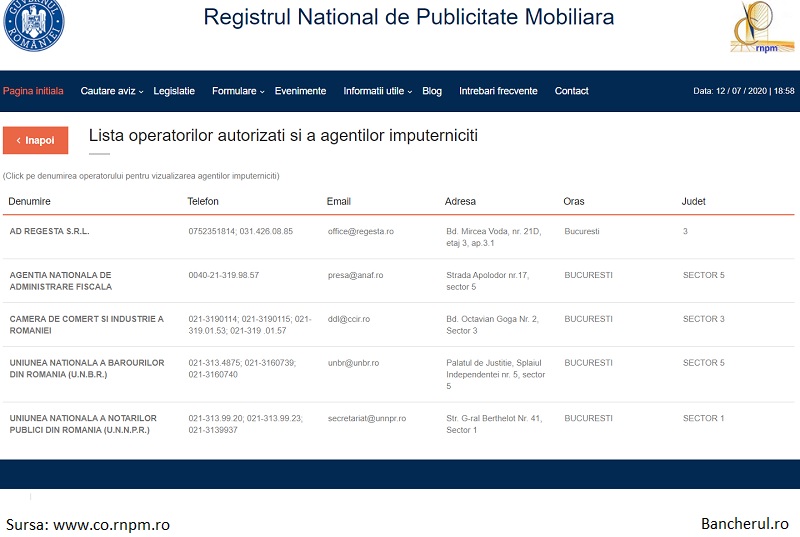
Task: Click the rnpm logo image
Action: 762,27
